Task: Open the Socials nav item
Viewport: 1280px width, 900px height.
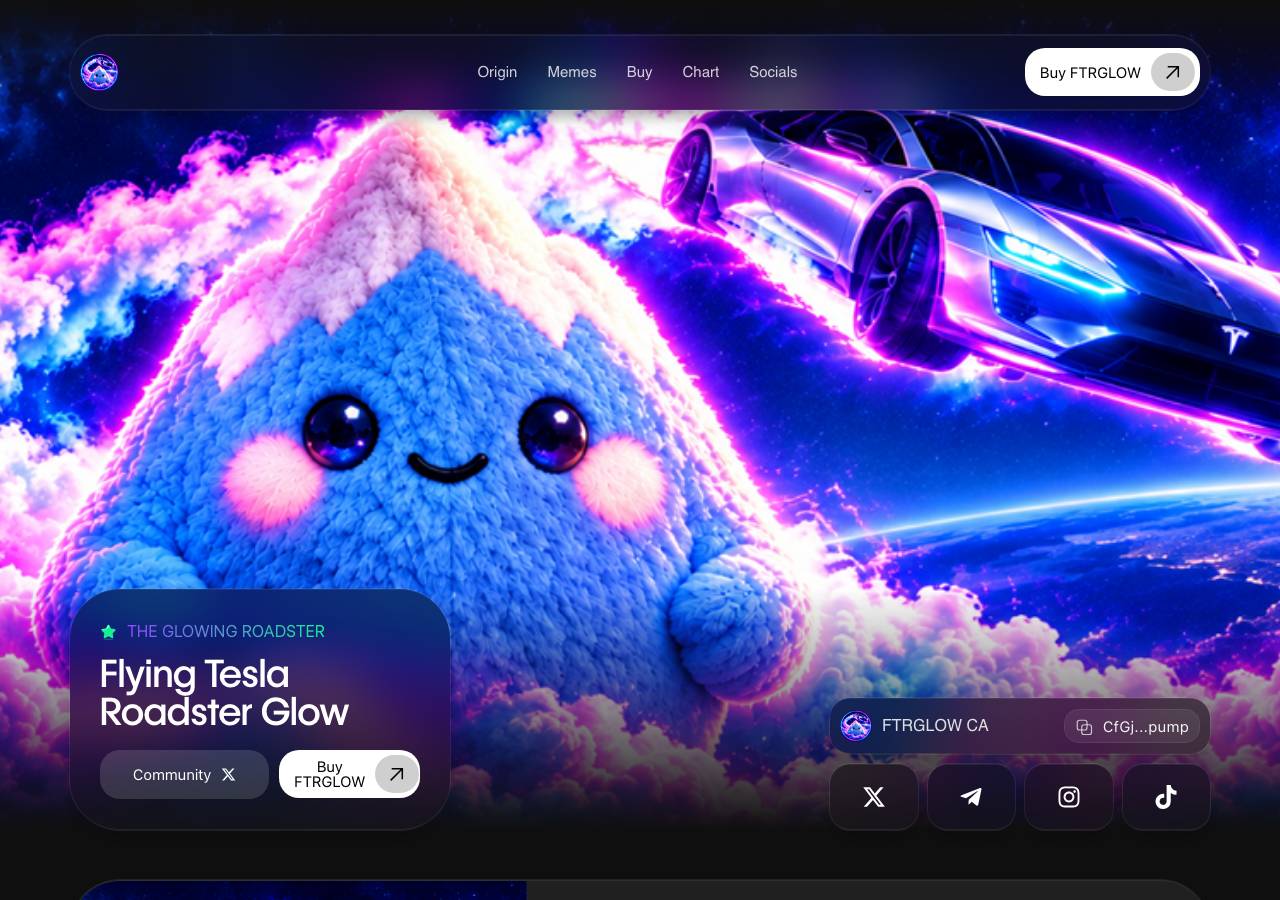Action: [x=773, y=72]
